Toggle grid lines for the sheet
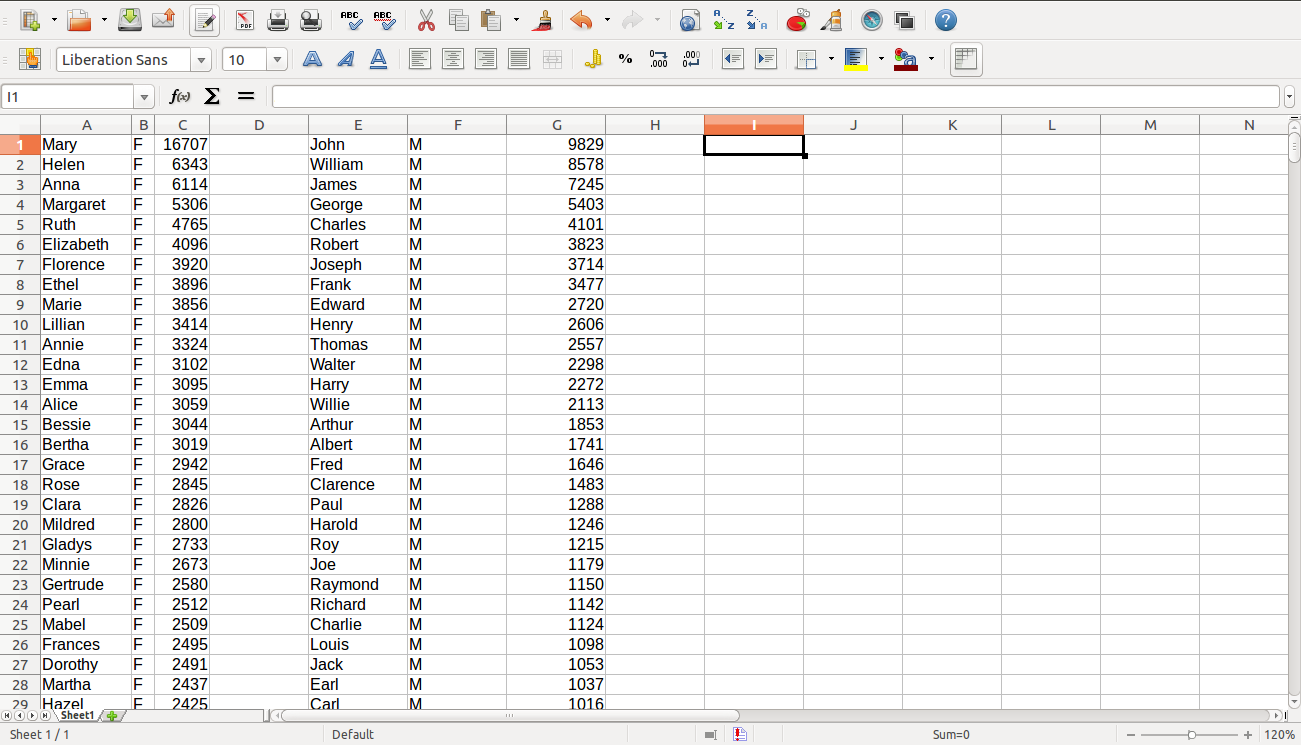 coord(965,59)
